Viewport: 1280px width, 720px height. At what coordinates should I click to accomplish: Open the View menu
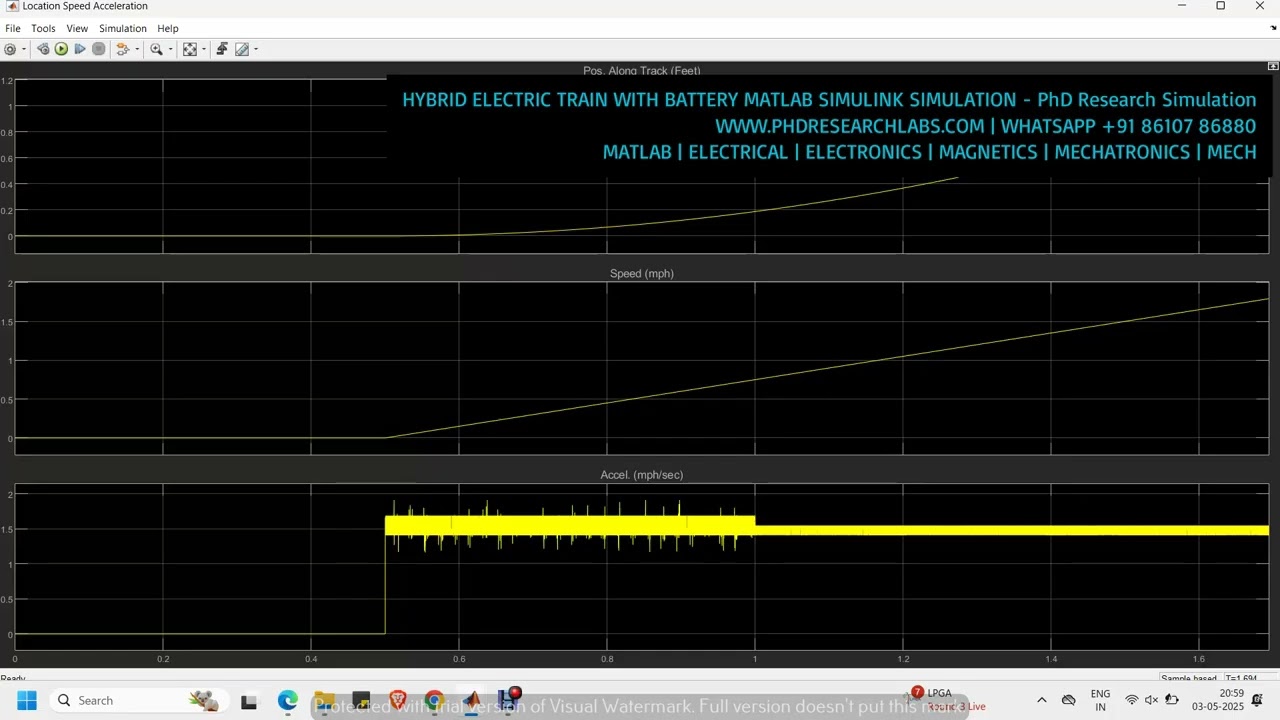pyautogui.click(x=77, y=28)
